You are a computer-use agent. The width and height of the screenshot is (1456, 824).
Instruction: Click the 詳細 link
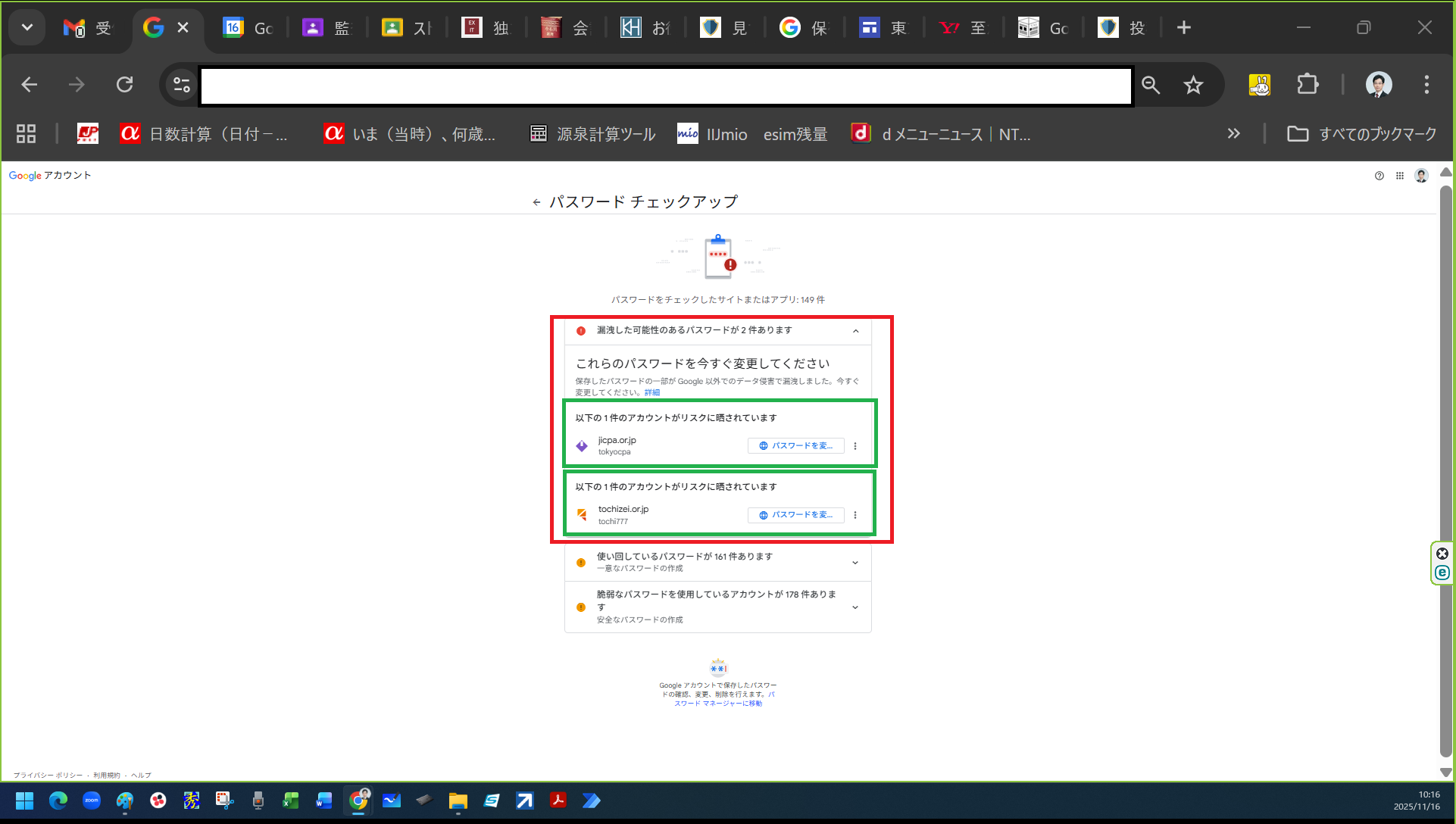pos(651,392)
